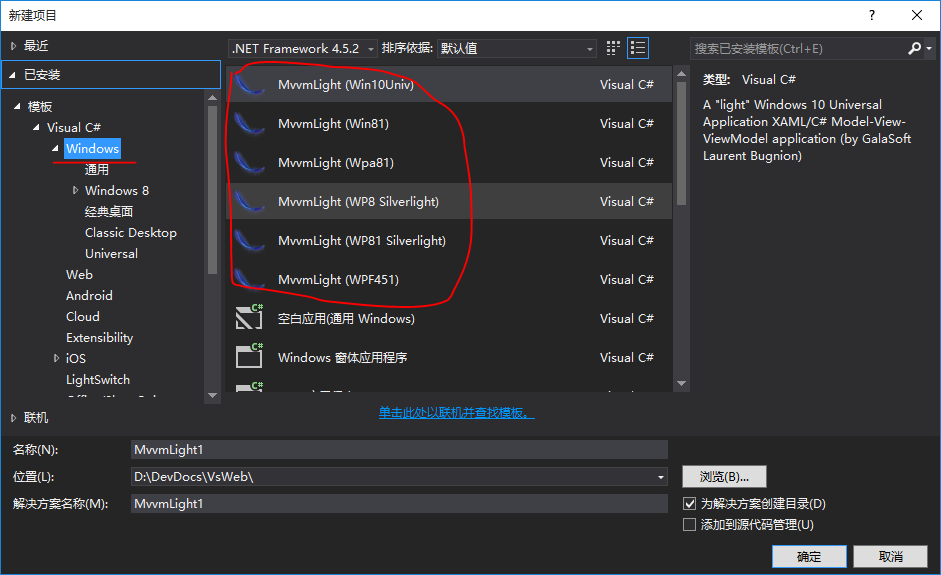The width and height of the screenshot is (941, 575).
Task: Select the 通用 tree item
Action: 97,170
